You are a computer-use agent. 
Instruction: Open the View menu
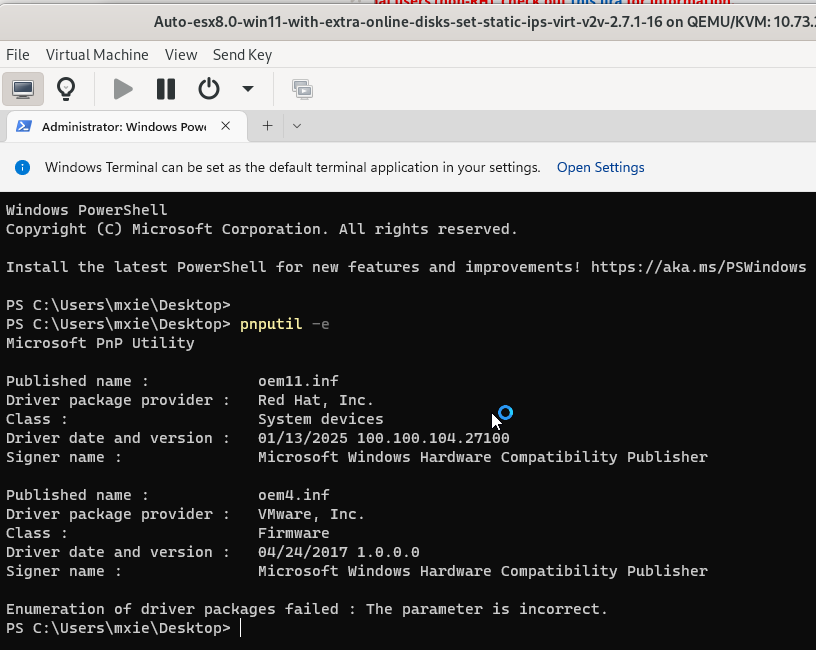point(181,55)
